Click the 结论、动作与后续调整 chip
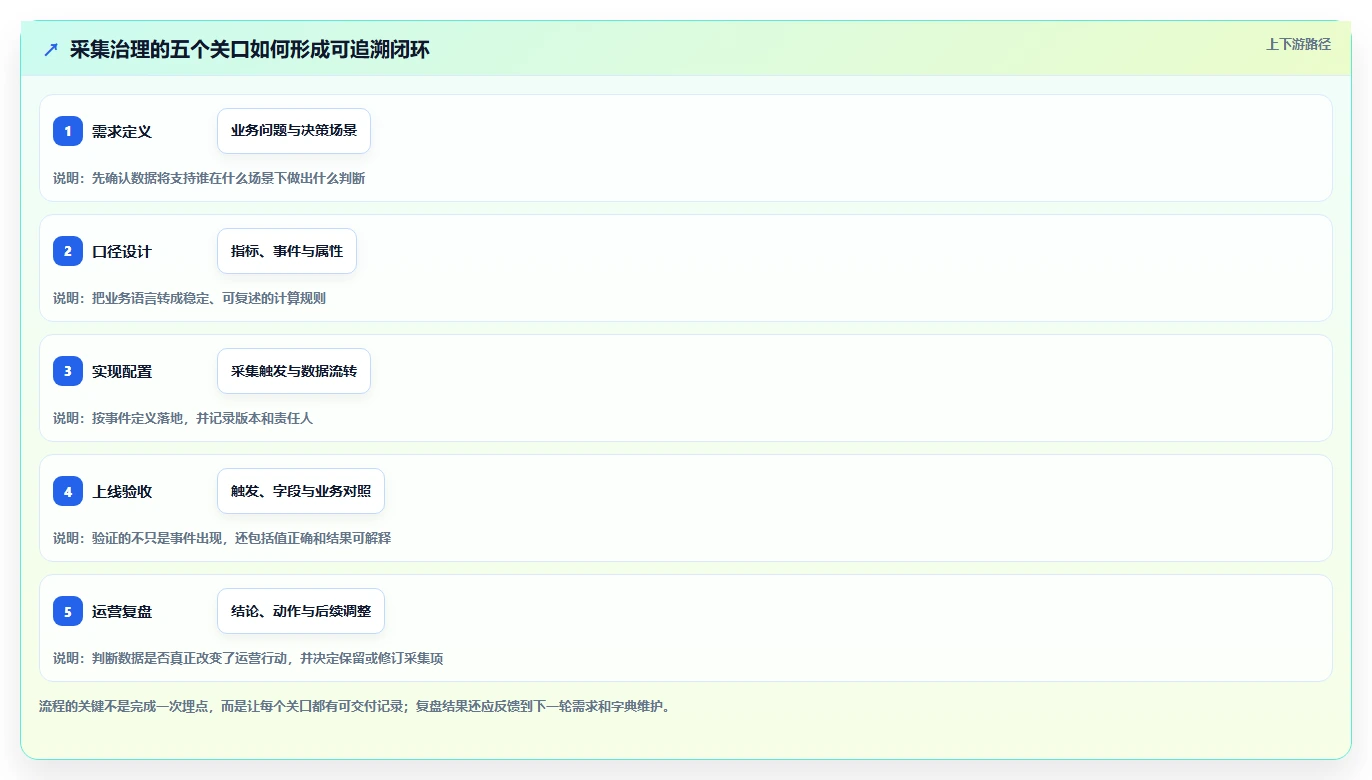Viewport: 1372px width, 780px height. coord(301,611)
